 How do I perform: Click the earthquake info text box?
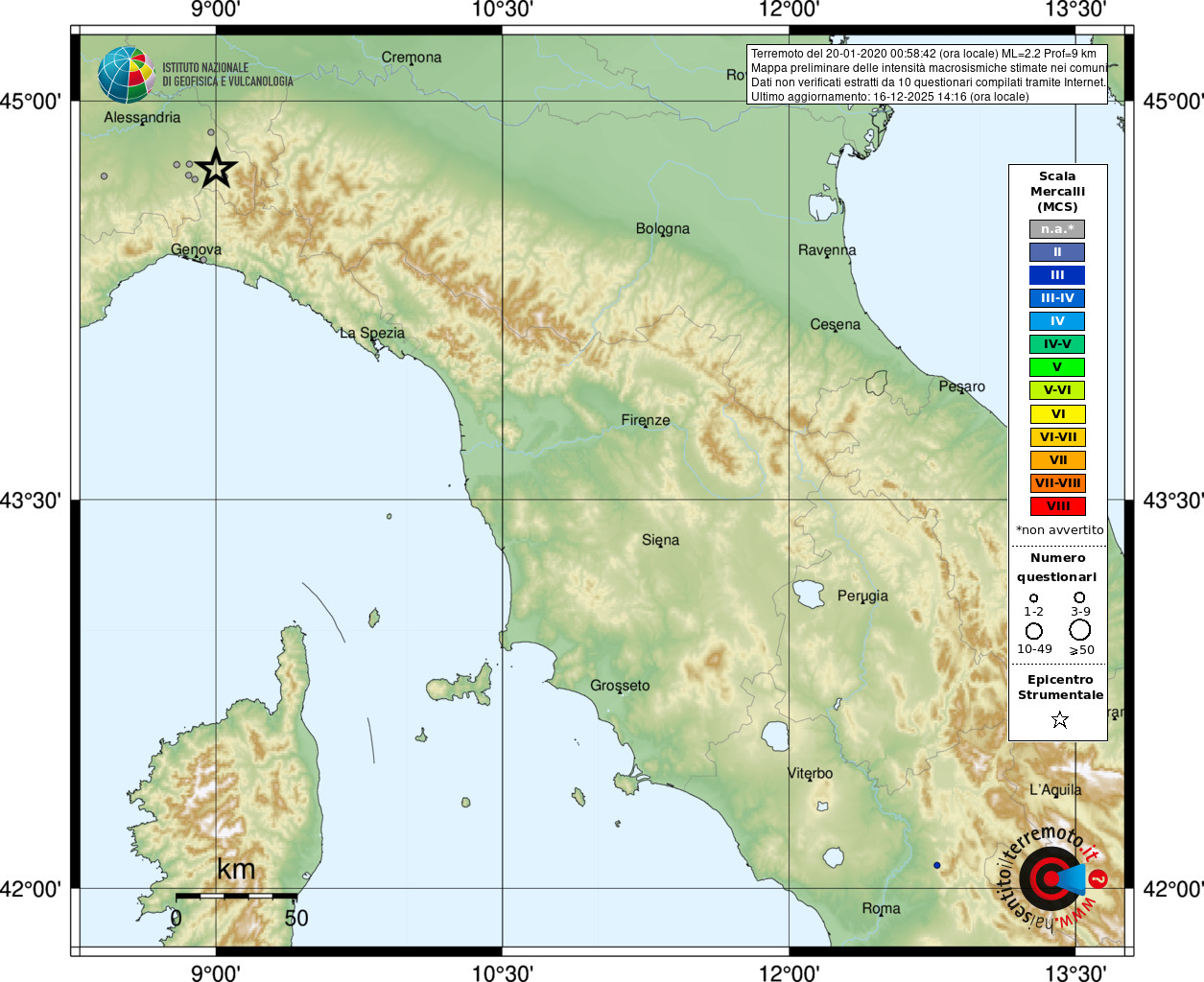(x=927, y=75)
